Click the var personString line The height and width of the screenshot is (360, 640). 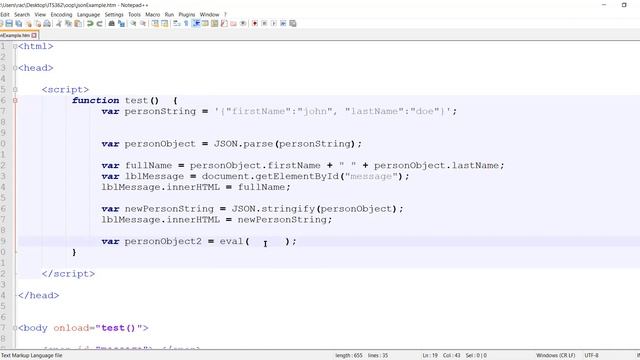279,111
